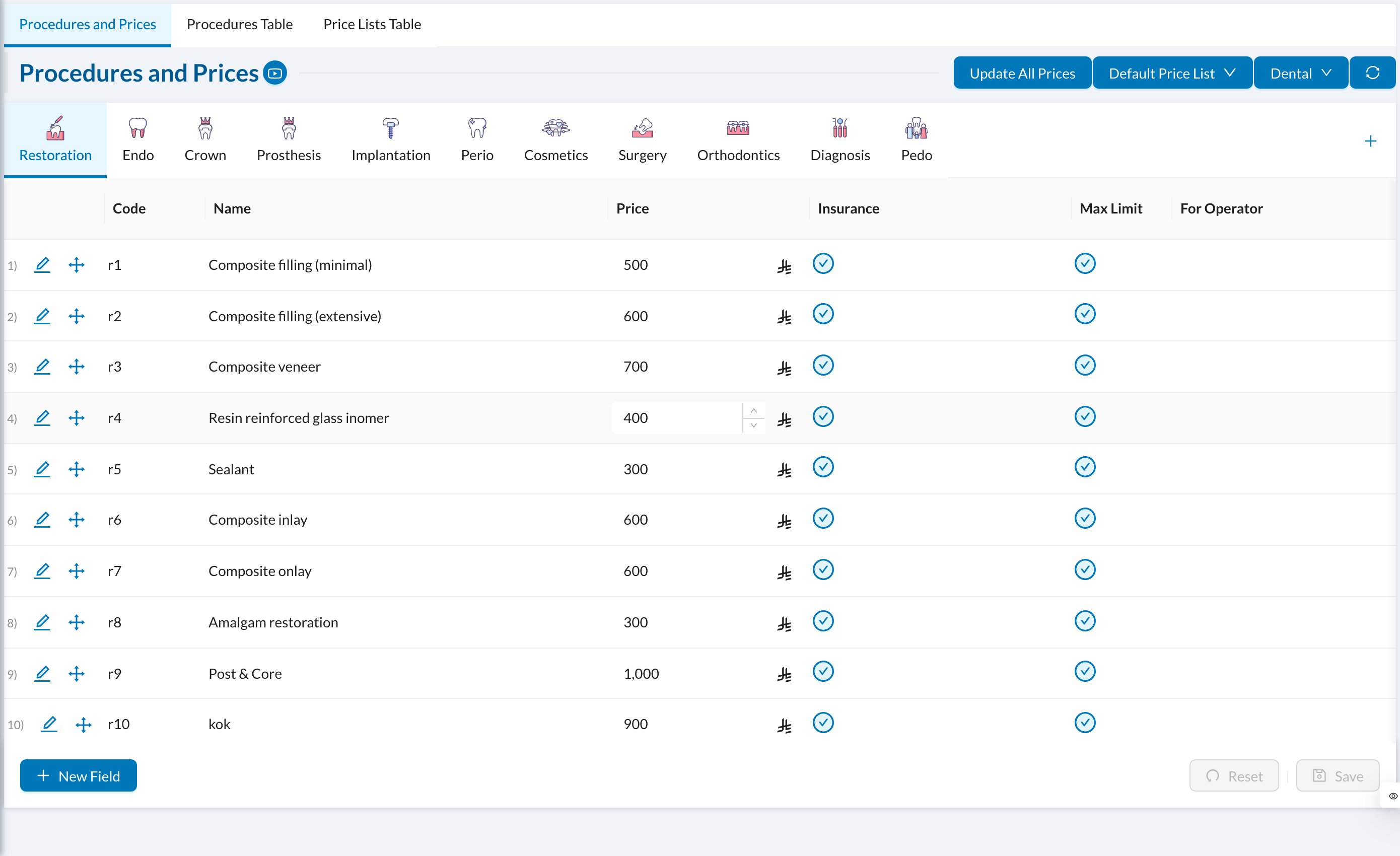Open the Orthodontics braces icon
This screenshot has height=856, width=1400.
pyautogui.click(x=738, y=128)
